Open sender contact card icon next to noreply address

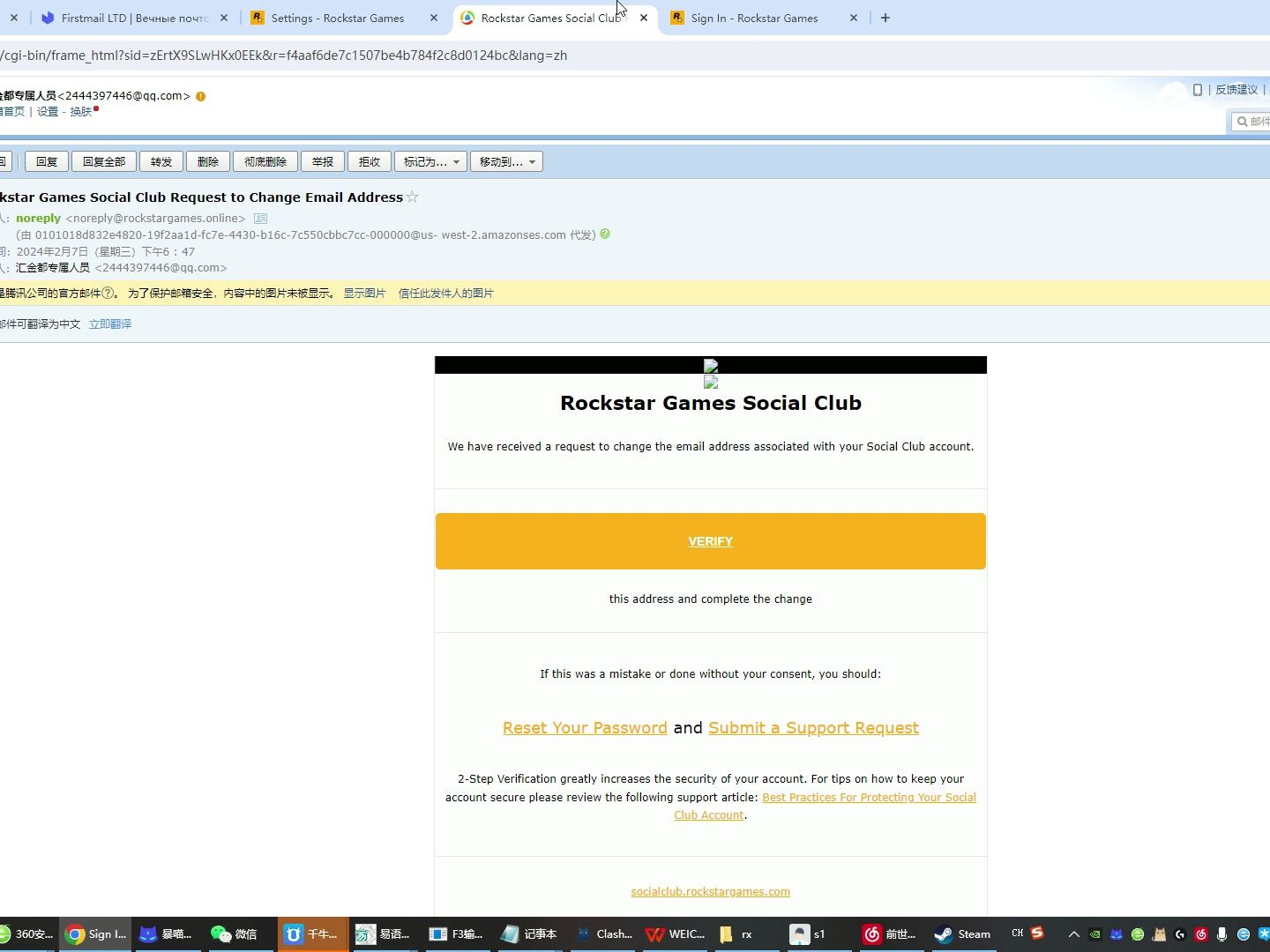(260, 219)
